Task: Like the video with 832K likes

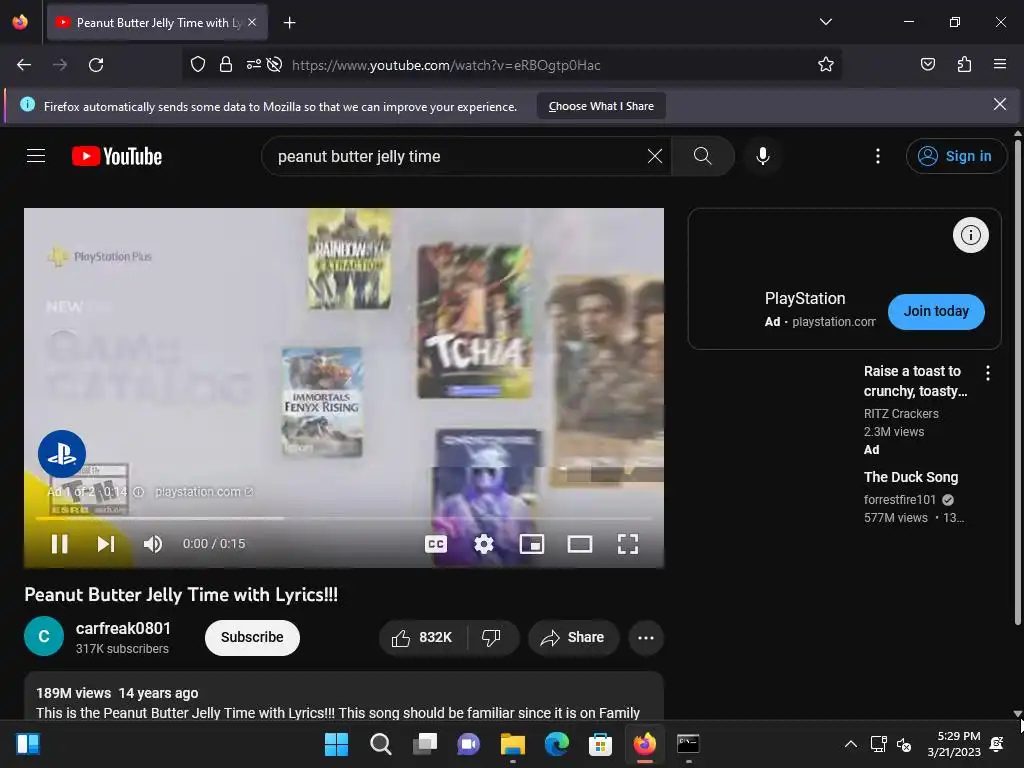Action: 422,637
